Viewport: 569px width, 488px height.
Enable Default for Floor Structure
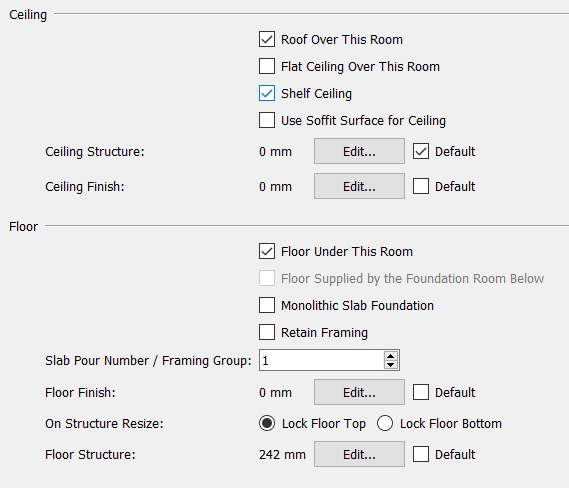421,454
